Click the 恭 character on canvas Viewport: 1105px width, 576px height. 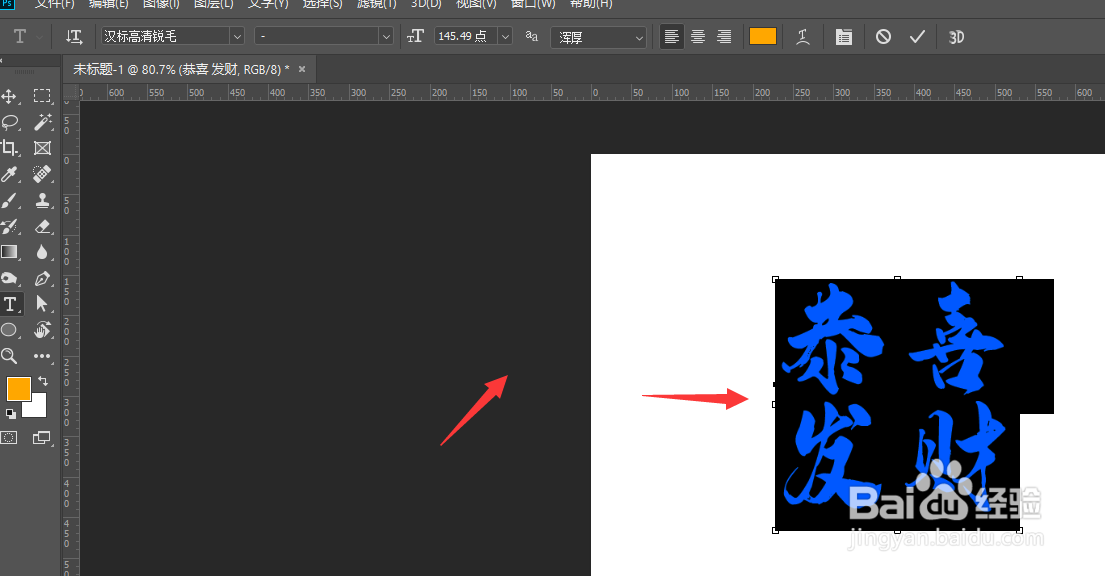832,338
